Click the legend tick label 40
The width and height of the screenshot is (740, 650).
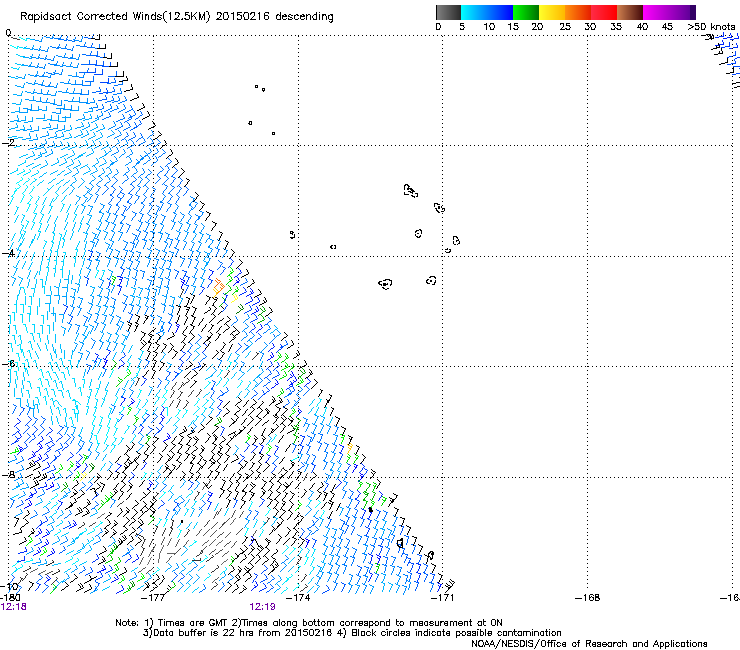pos(642,27)
